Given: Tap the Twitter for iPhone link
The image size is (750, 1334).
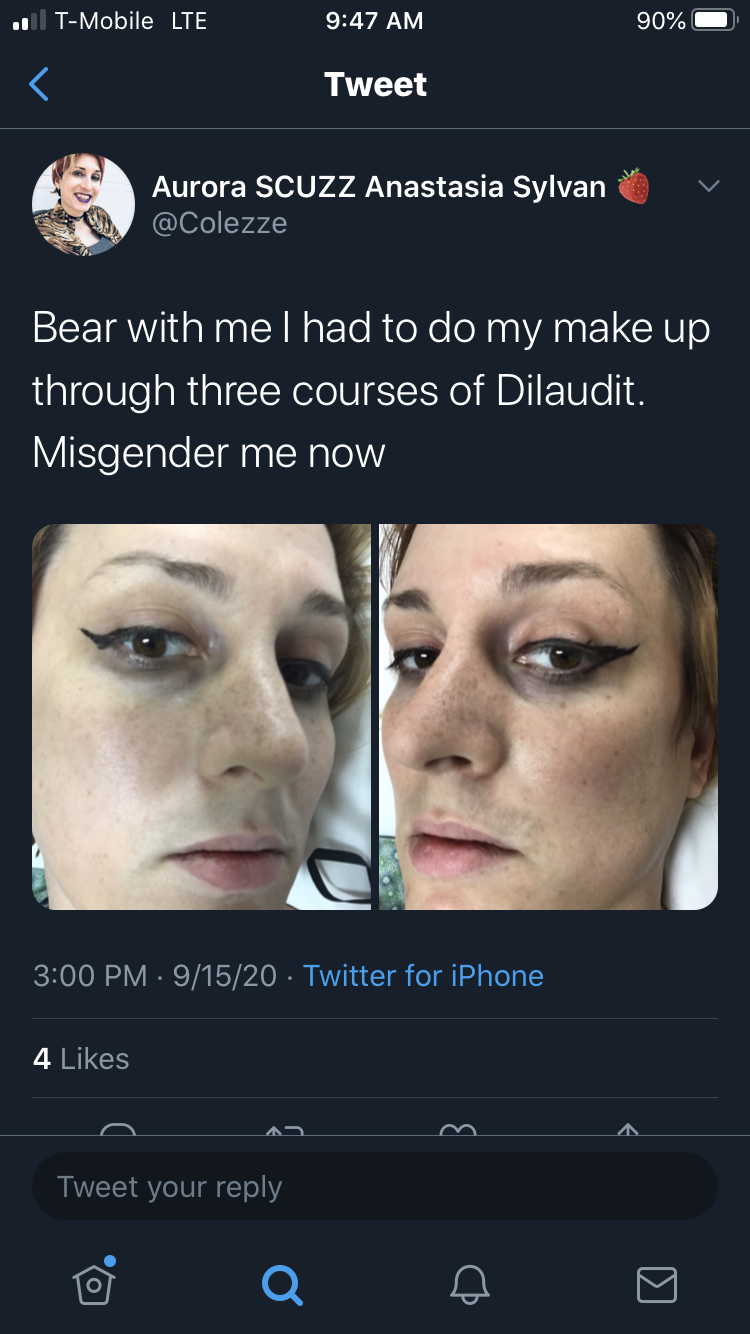Looking at the screenshot, I should [x=423, y=975].
